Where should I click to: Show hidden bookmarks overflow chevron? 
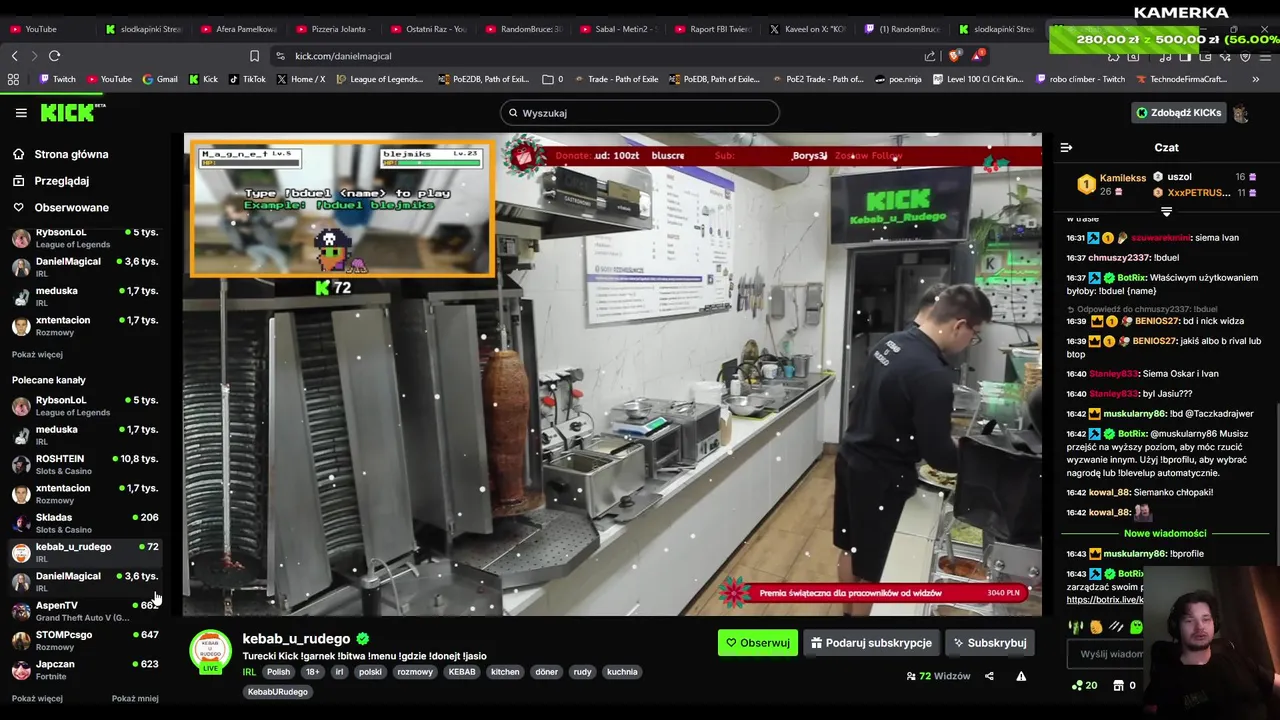1255,79
